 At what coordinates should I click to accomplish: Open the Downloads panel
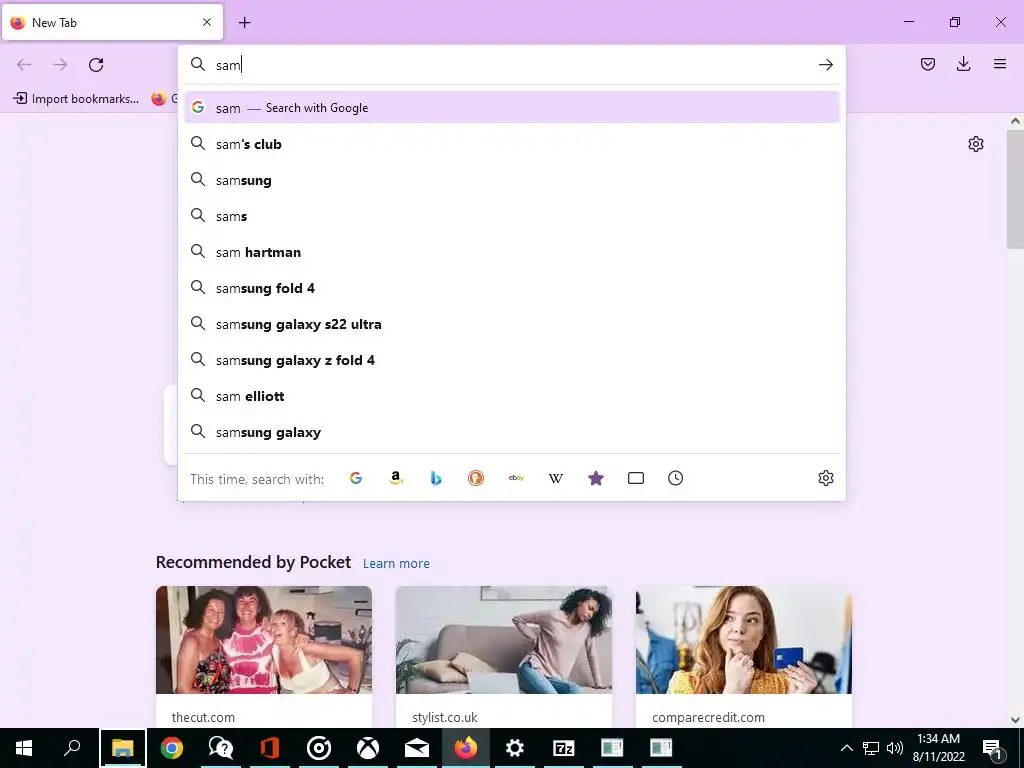click(x=963, y=64)
